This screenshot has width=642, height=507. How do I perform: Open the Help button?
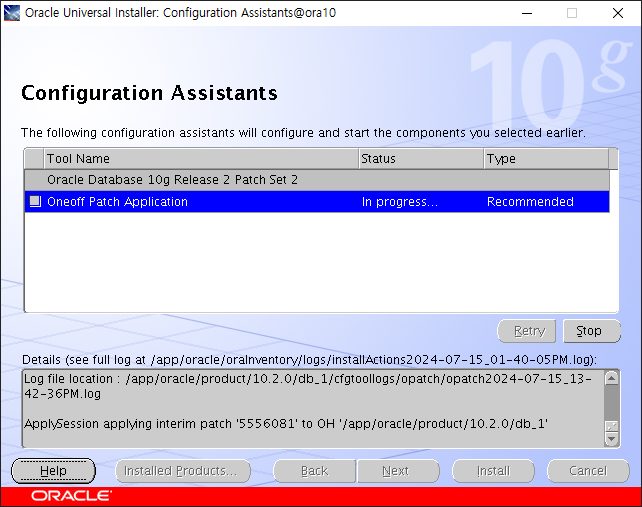point(53,471)
